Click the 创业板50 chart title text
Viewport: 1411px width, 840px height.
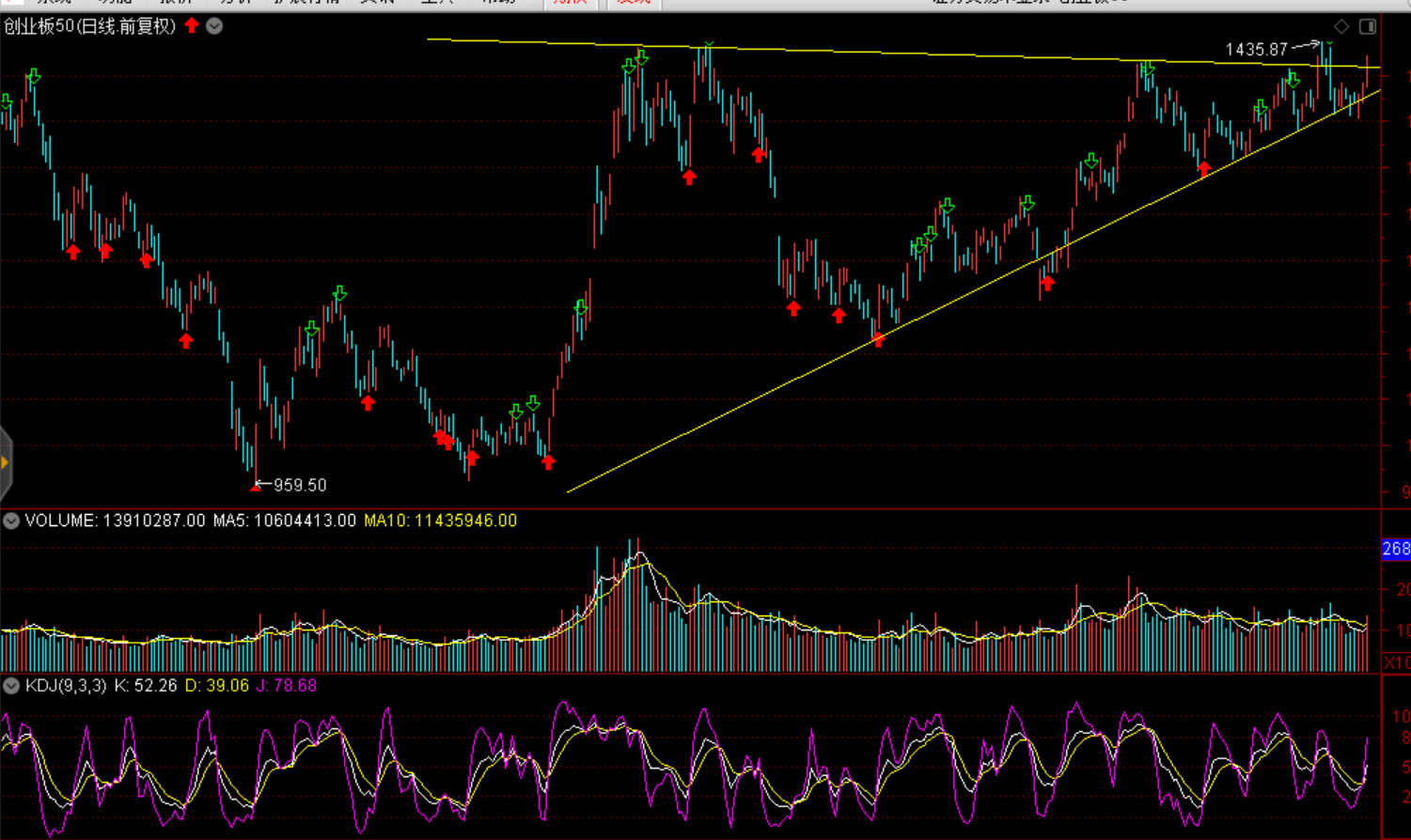[x=89, y=26]
